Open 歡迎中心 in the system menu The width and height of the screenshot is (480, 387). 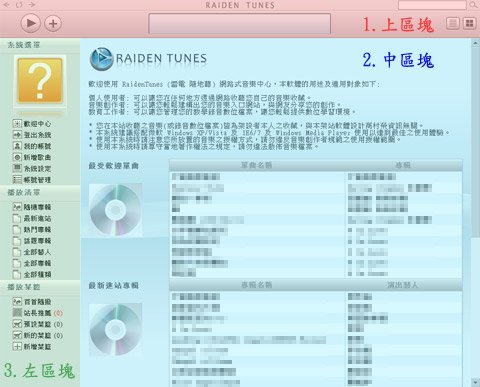point(32,124)
